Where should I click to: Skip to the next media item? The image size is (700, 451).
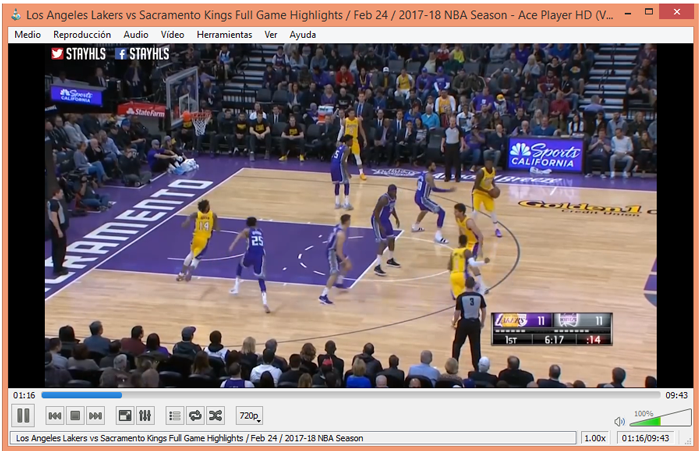96,416
